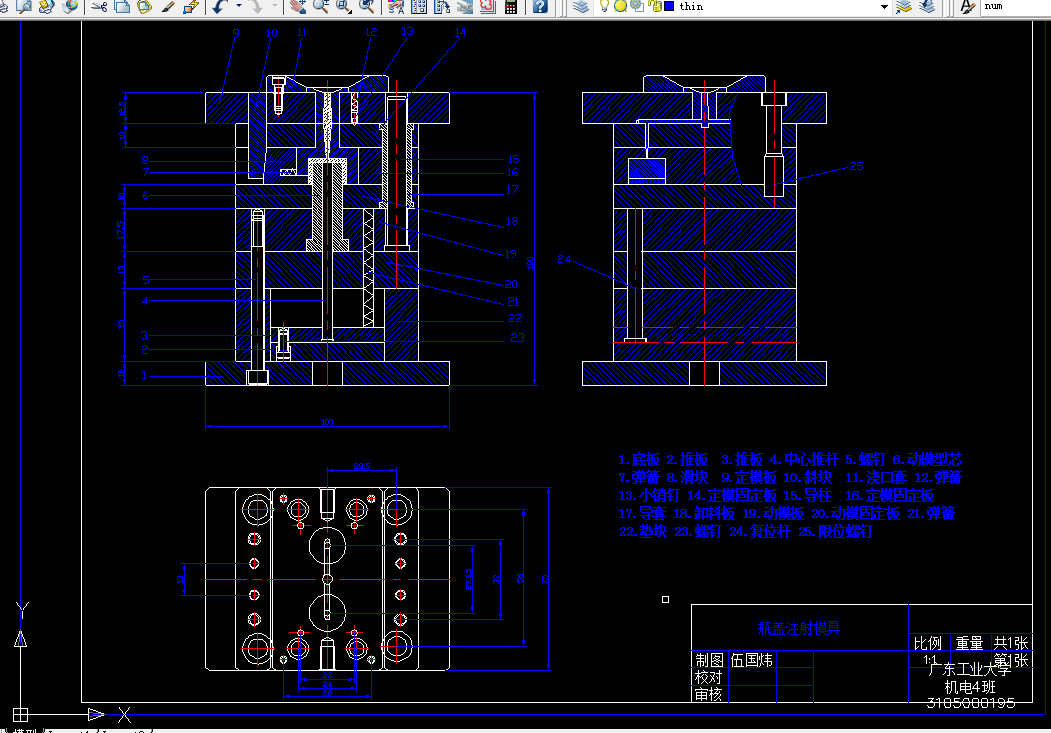The height and width of the screenshot is (733, 1051).
Task: Activate the Pan realtime hand tool
Action: [298, 7]
